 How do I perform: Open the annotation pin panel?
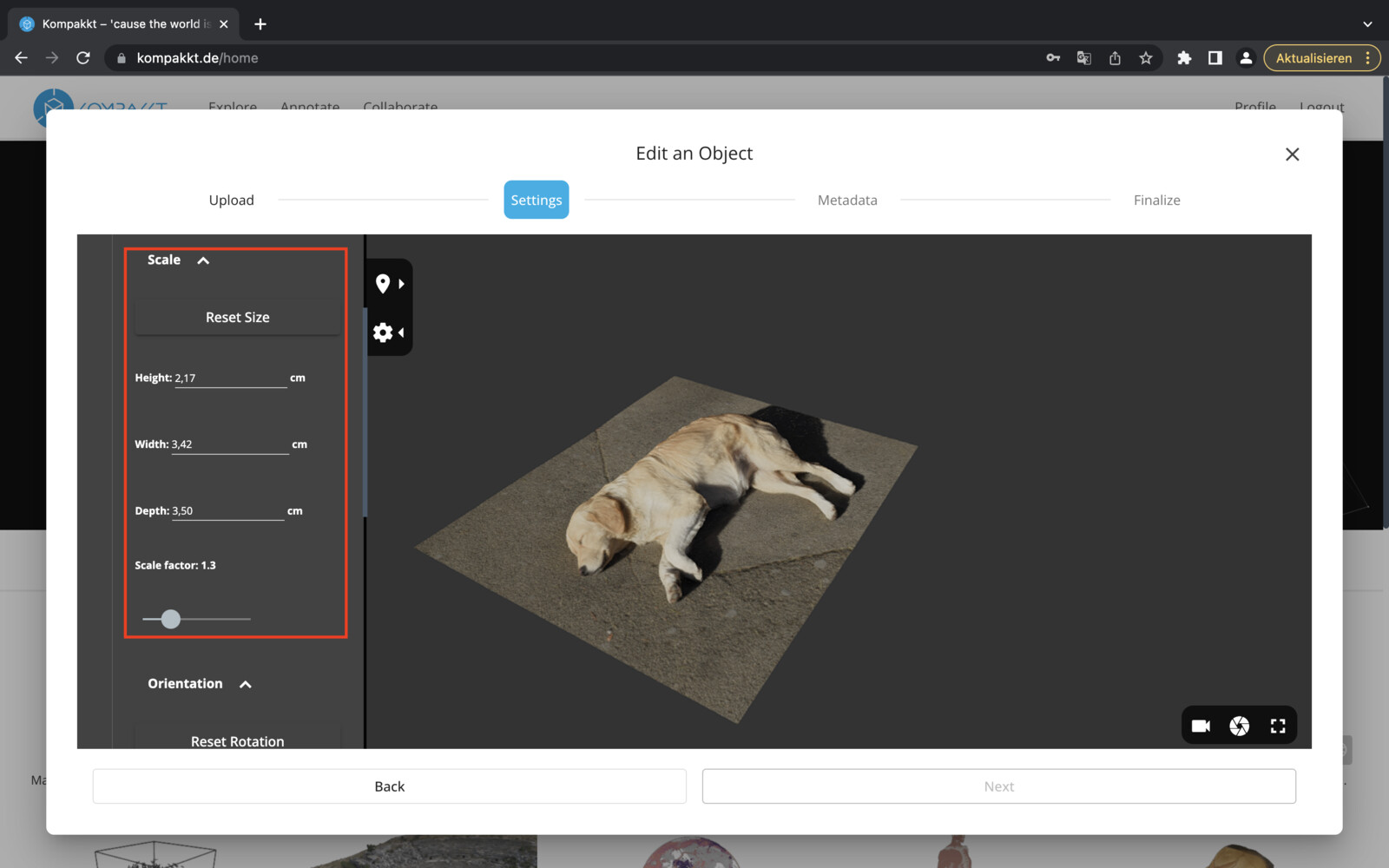click(389, 284)
